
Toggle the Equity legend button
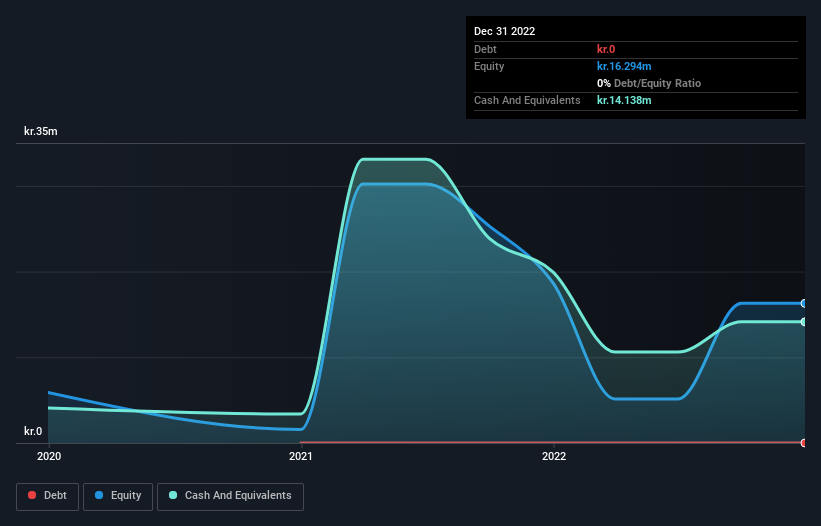(x=118, y=496)
